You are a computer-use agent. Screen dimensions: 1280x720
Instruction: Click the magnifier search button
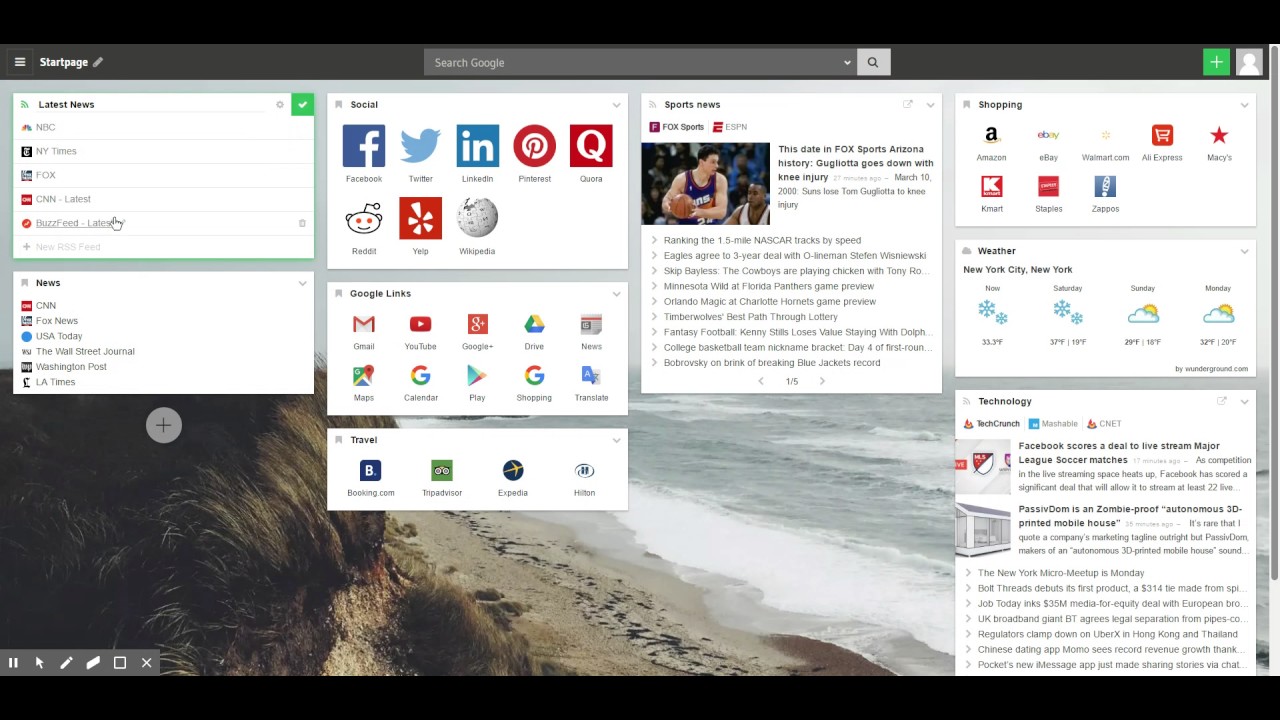point(873,62)
